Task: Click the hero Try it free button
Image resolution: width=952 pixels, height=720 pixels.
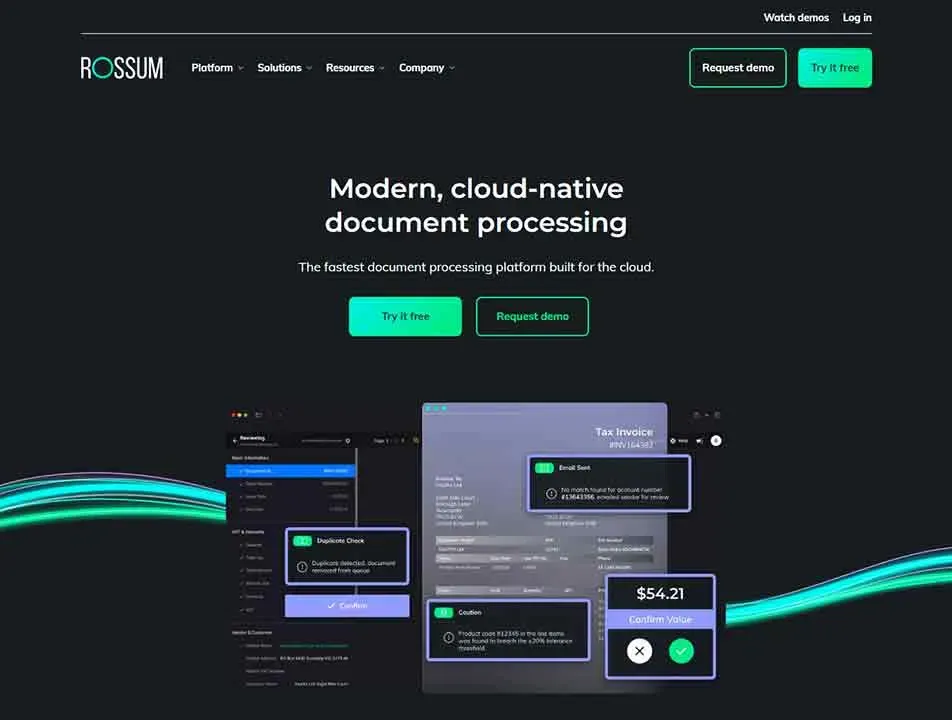Action: (x=405, y=316)
